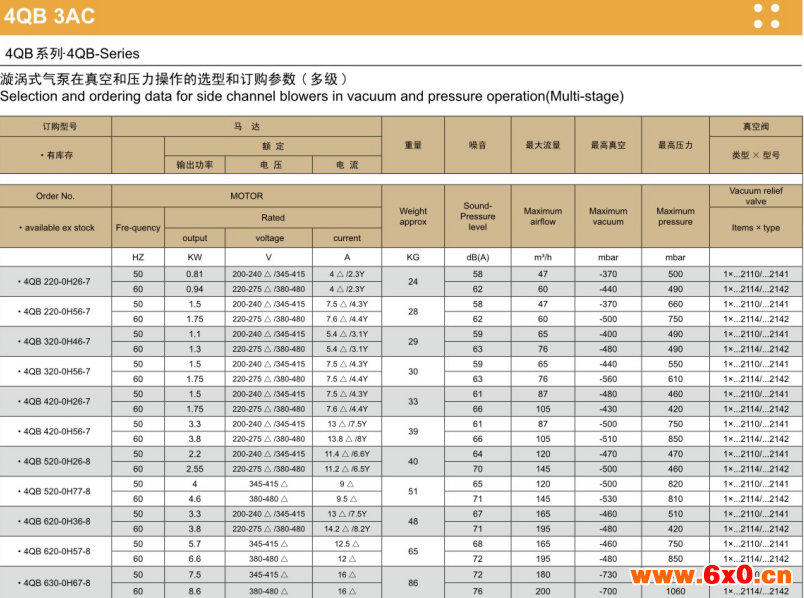Click the "Items × type" header cell
This screenshot has height=598, width=804.
[x=756, y=228]
